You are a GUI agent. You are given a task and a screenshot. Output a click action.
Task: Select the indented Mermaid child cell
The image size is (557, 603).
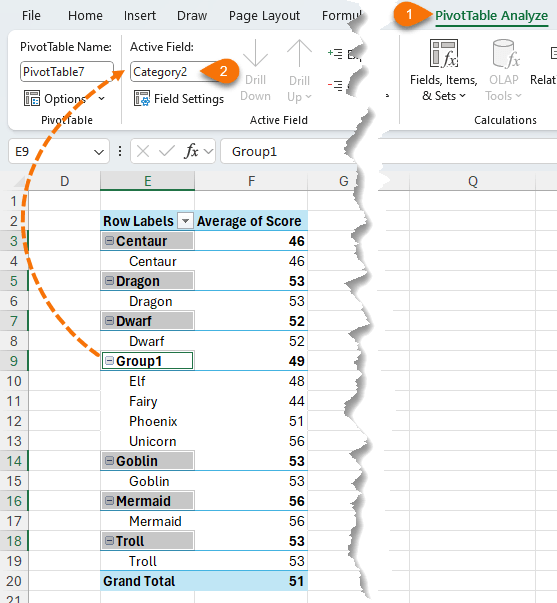(147, 521)
